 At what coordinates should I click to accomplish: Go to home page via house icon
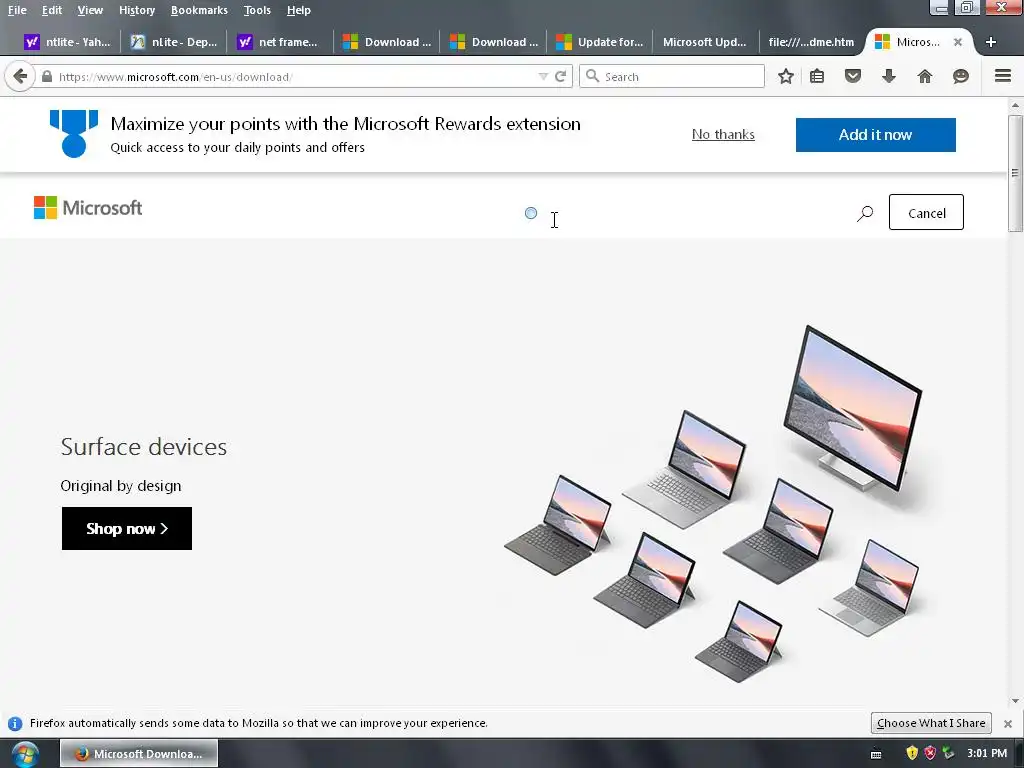pos(925,76)
